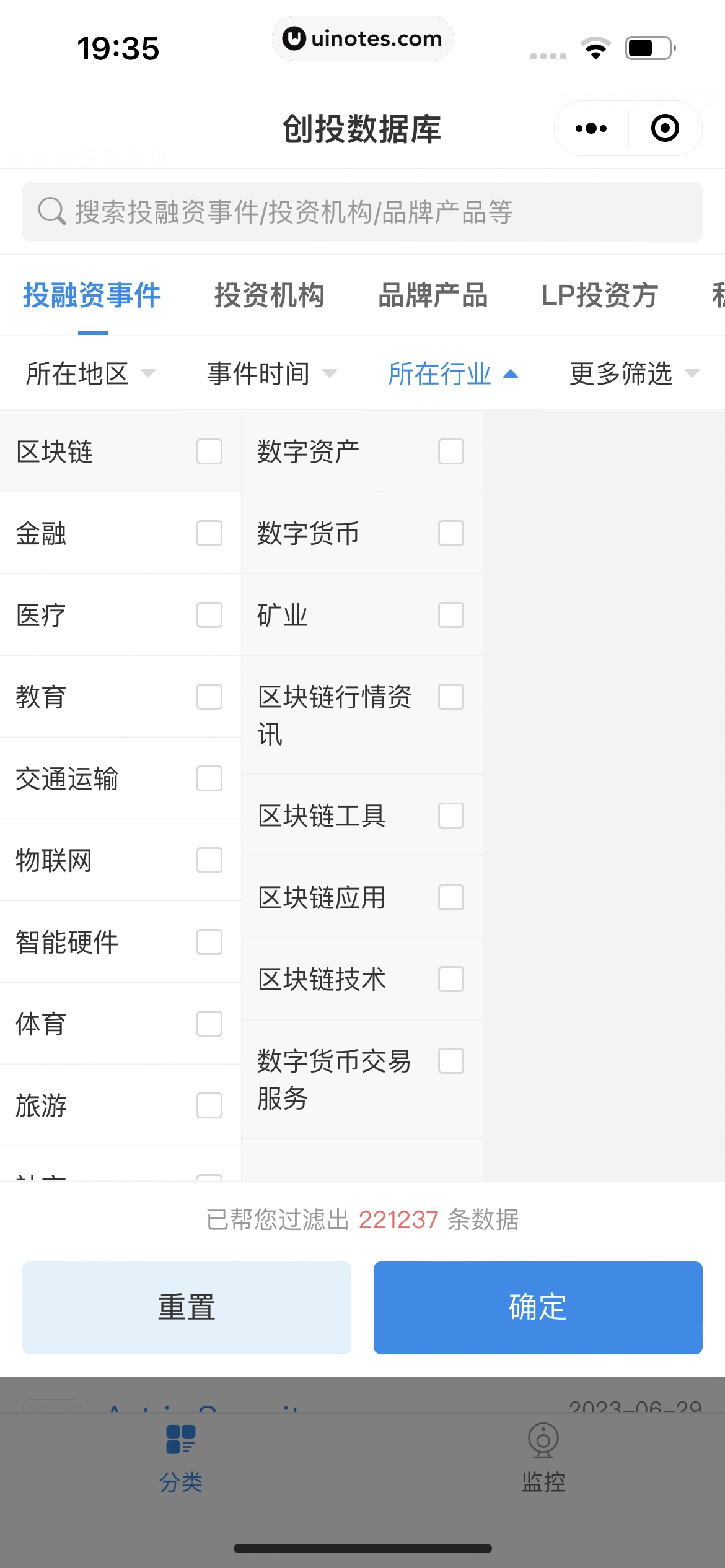Select the 教育 industry checkbox
The height and width of the screenshot is (1568, 725).
click(209, 697)
